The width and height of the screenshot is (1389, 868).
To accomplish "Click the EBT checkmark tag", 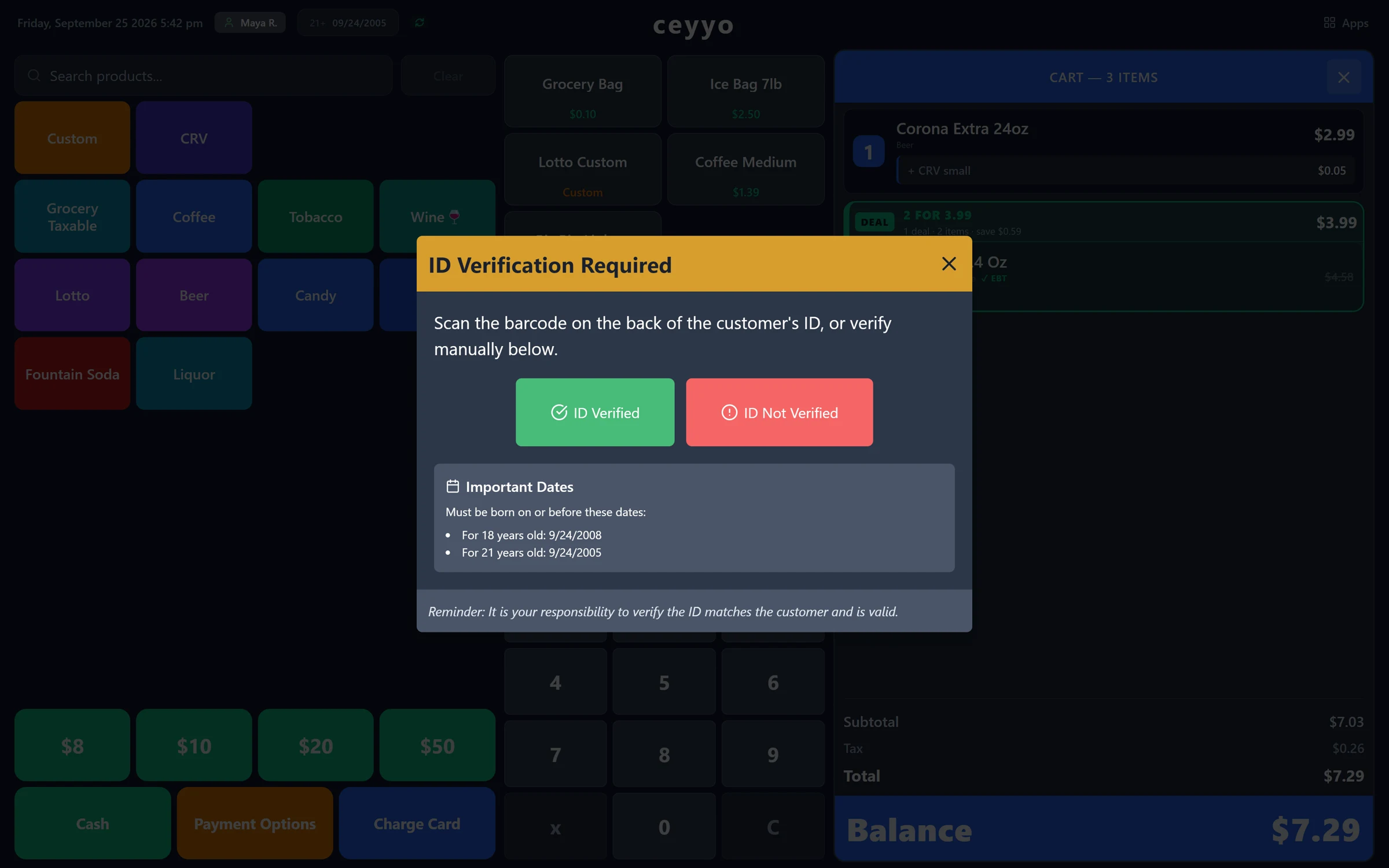I will coord(994,278).
